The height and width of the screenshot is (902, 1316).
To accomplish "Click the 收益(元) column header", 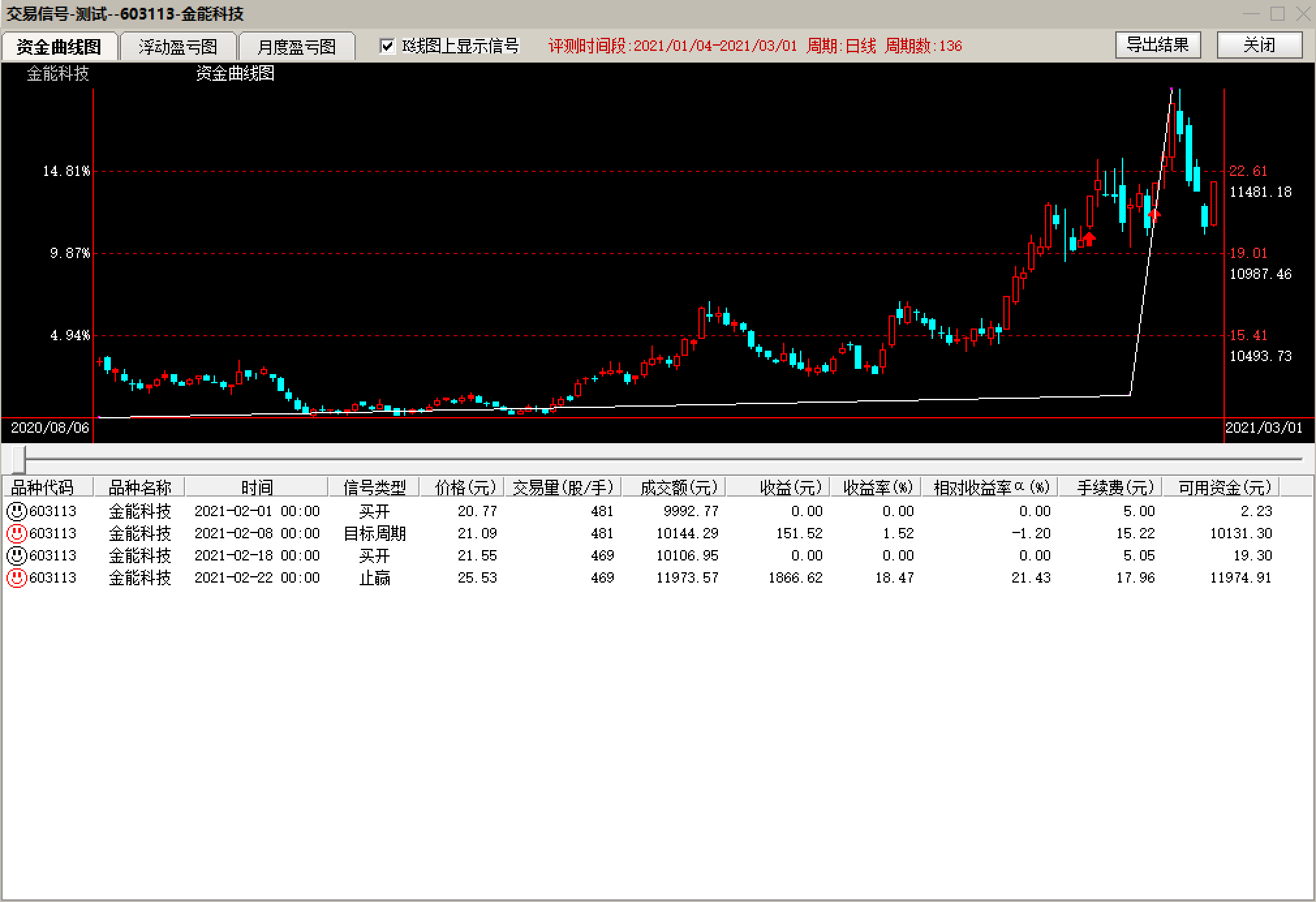I will click(x=778, y=487).
